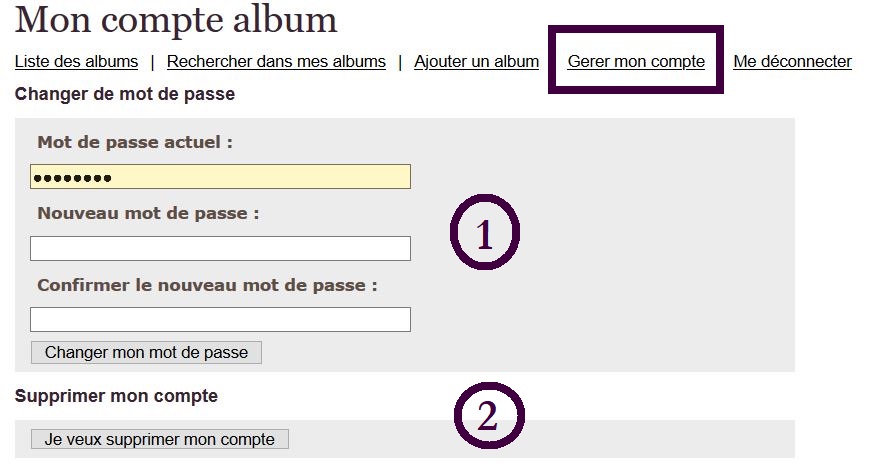Open Gerer mon compte page
The image size is (876, 471).
[636, 62]
